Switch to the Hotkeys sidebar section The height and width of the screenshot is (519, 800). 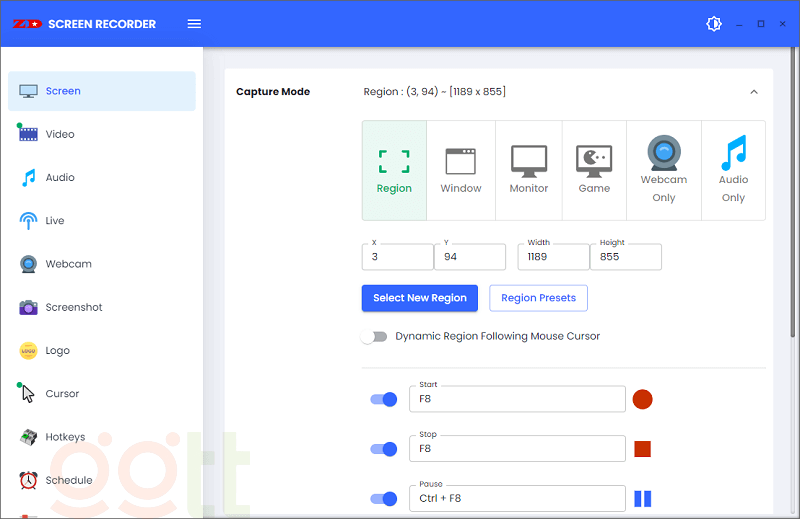point(65,437)
